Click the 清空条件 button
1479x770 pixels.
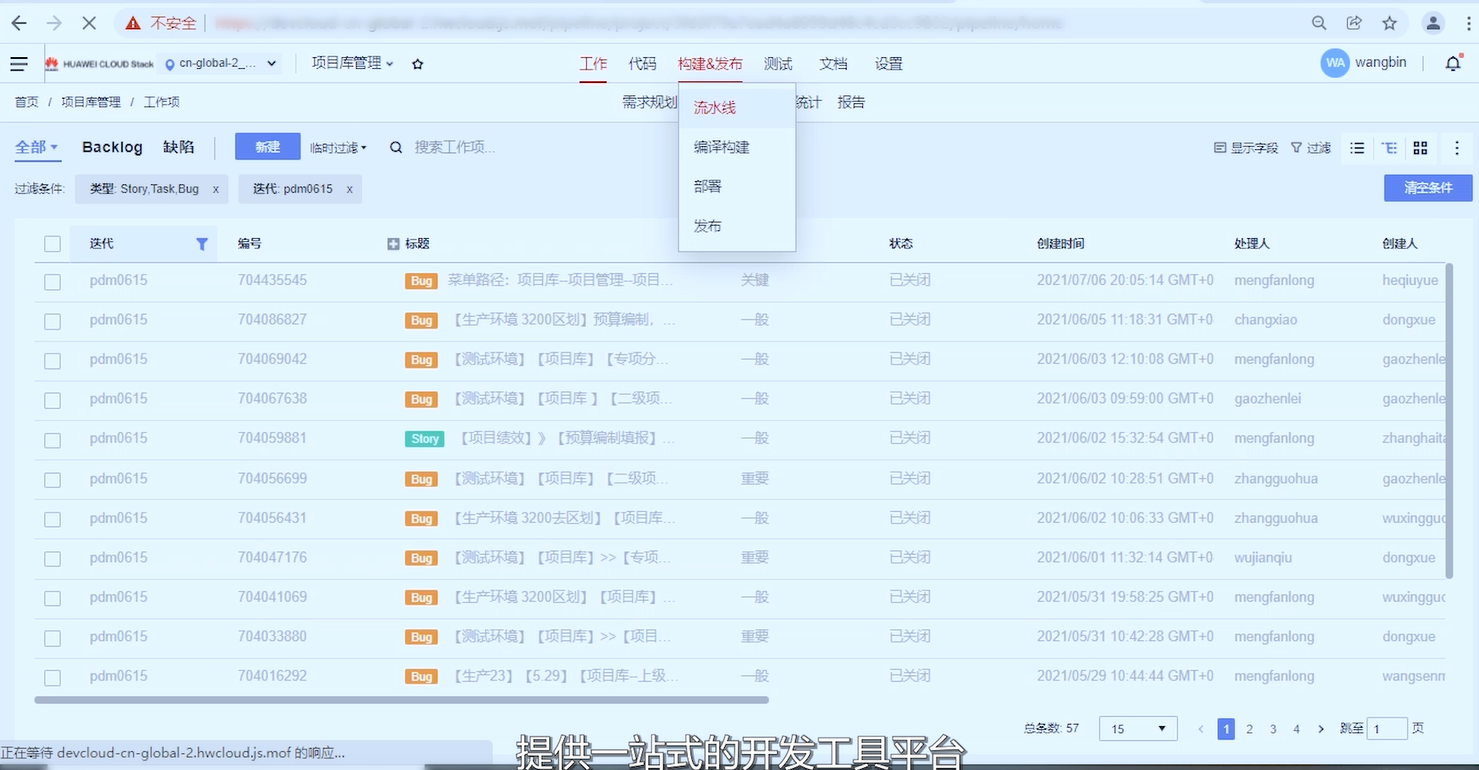coord(1428,188)
